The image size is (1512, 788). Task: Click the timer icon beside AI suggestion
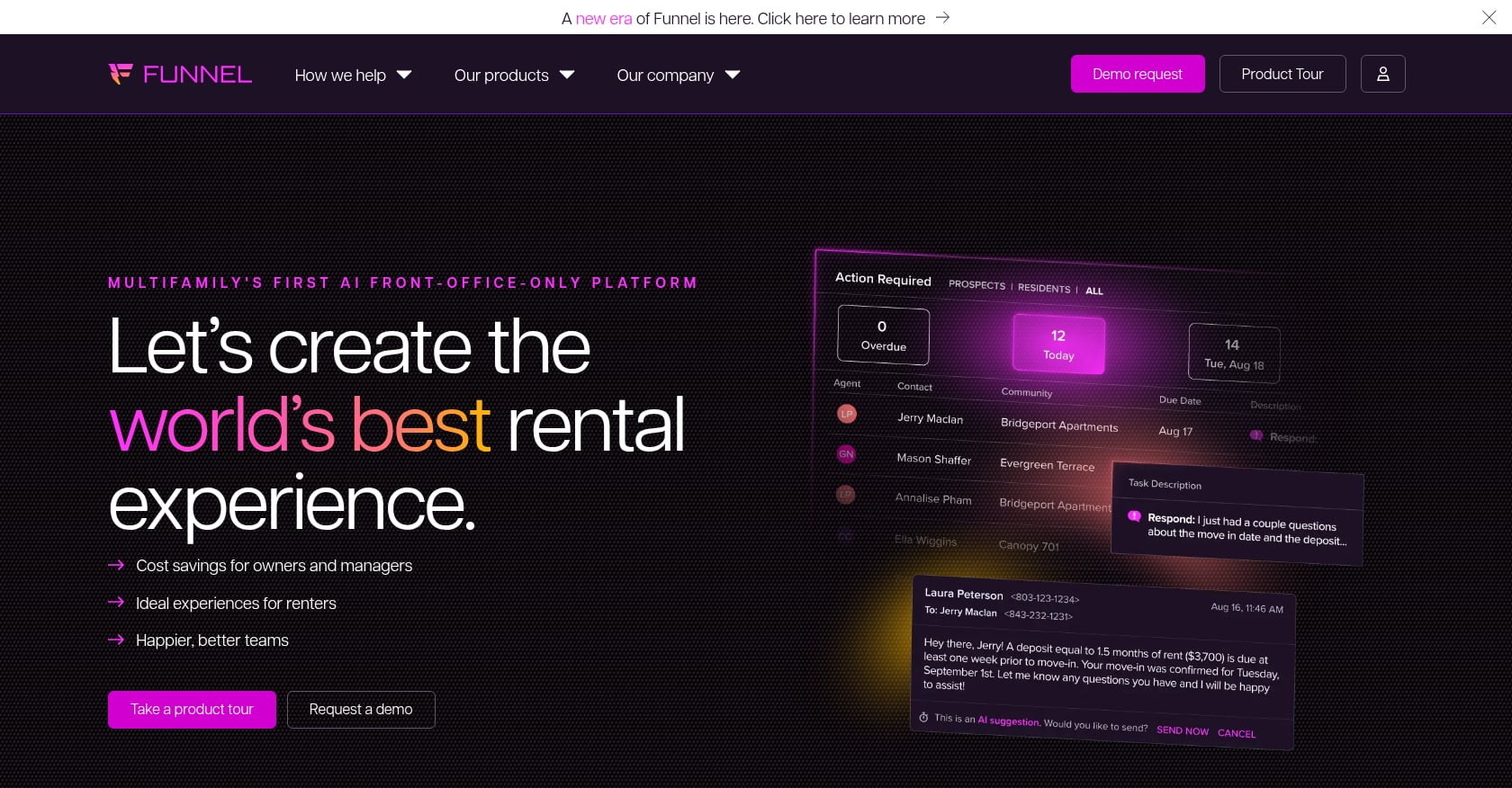coord(923,717)
